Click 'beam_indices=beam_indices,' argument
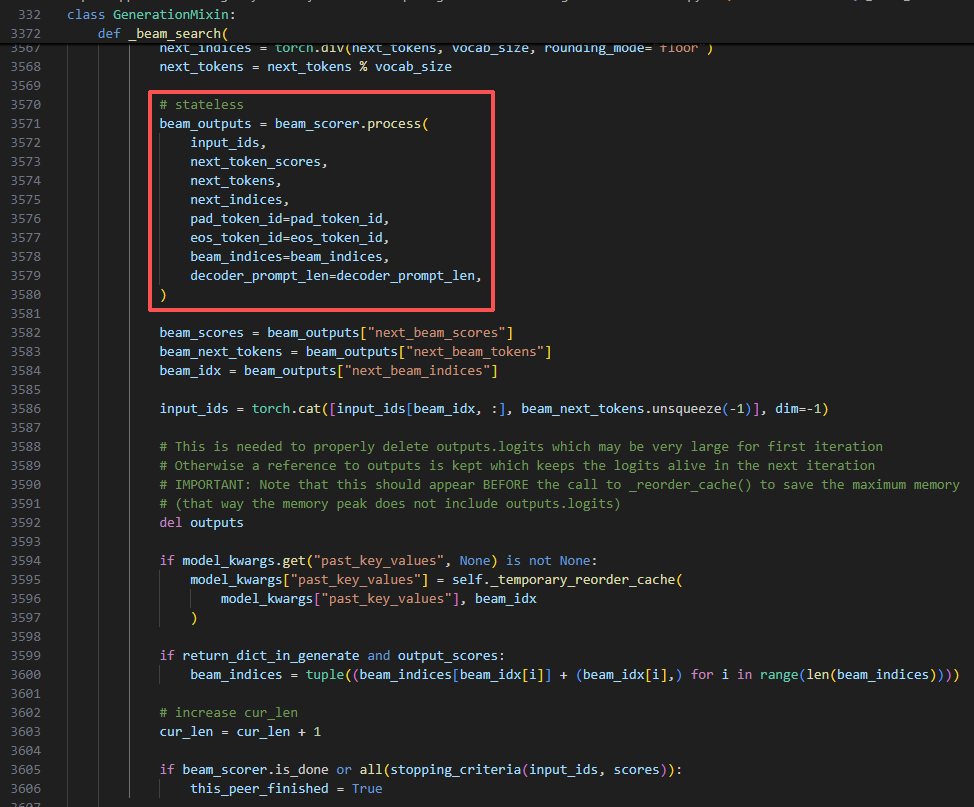974x807 pixels. (x=289, y=257)
